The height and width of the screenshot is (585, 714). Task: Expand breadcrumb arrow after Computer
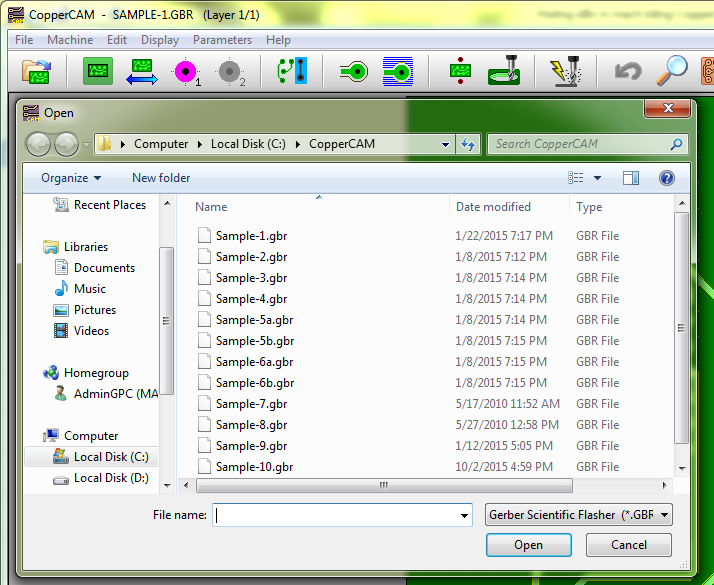coord(200,144)
